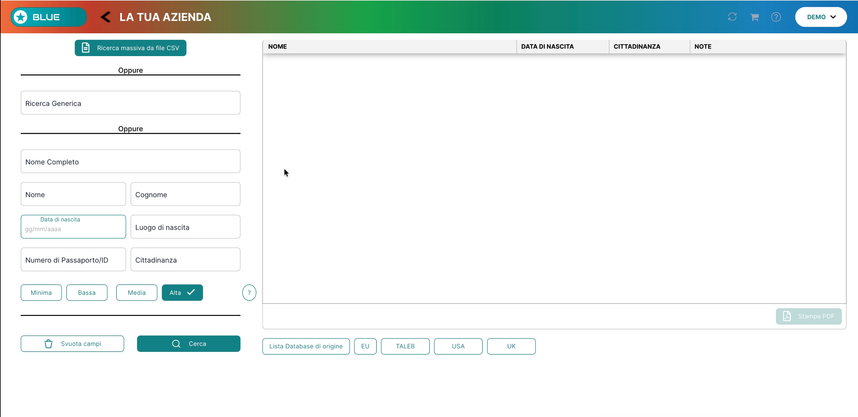This screenshot has height=417, width=858.
Task: Open the DEMO user dropdown
Action: coord(821,17)
